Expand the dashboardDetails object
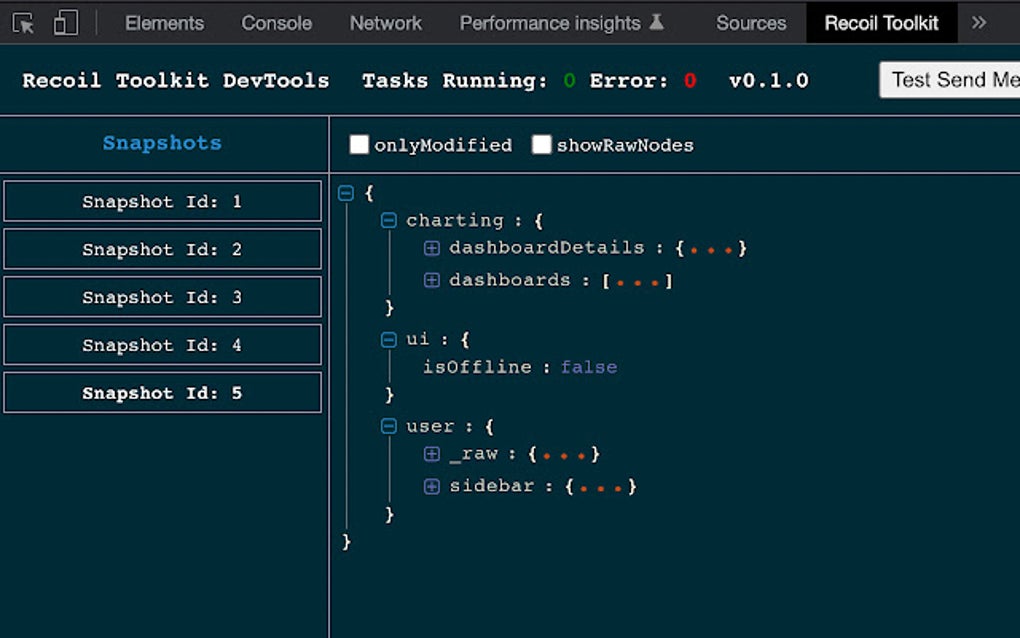The height and width of the screenshot is (638, 1020). [x=431, y=247]
